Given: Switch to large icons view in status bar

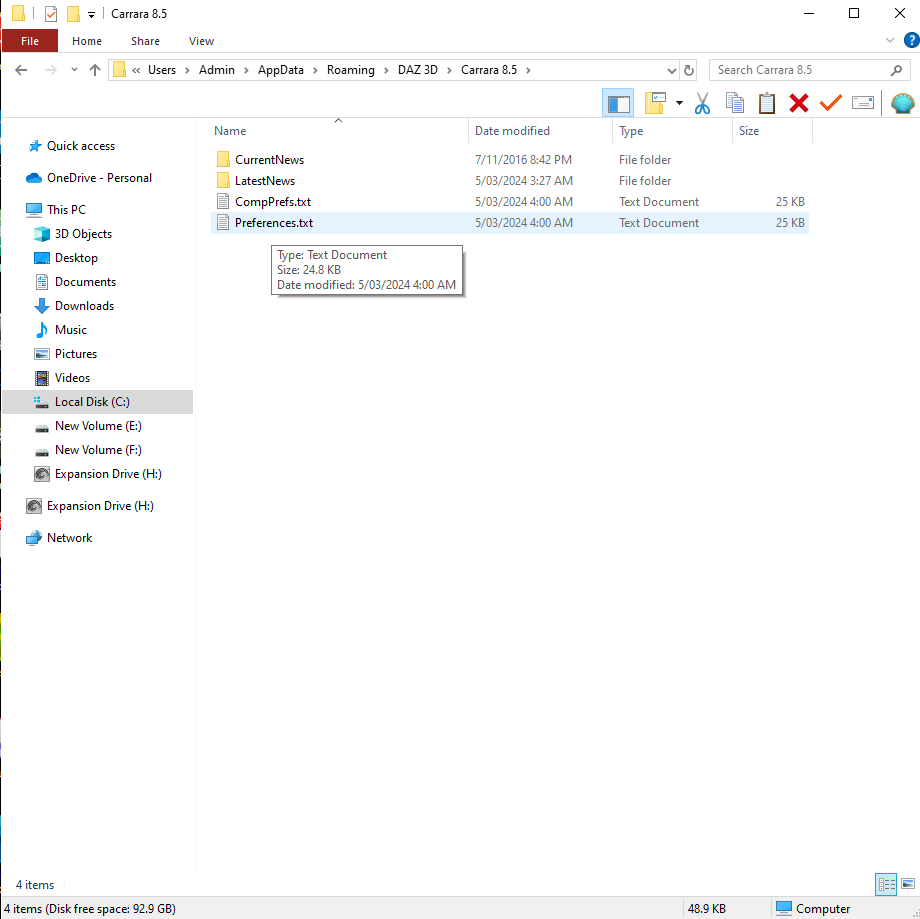Looking at the screenshot, I should tap(907, 884).
